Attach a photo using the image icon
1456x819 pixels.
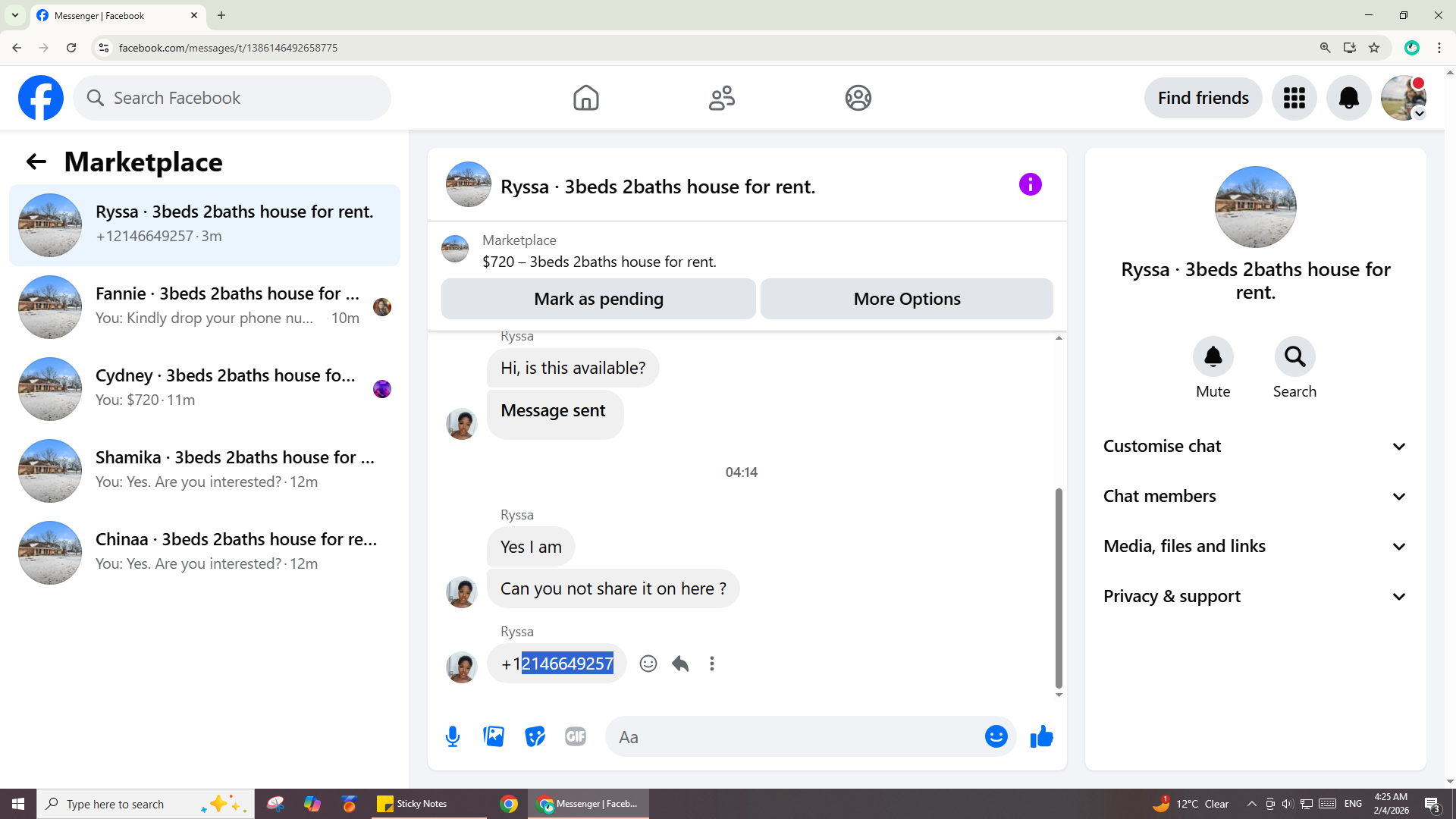(494, 736)
